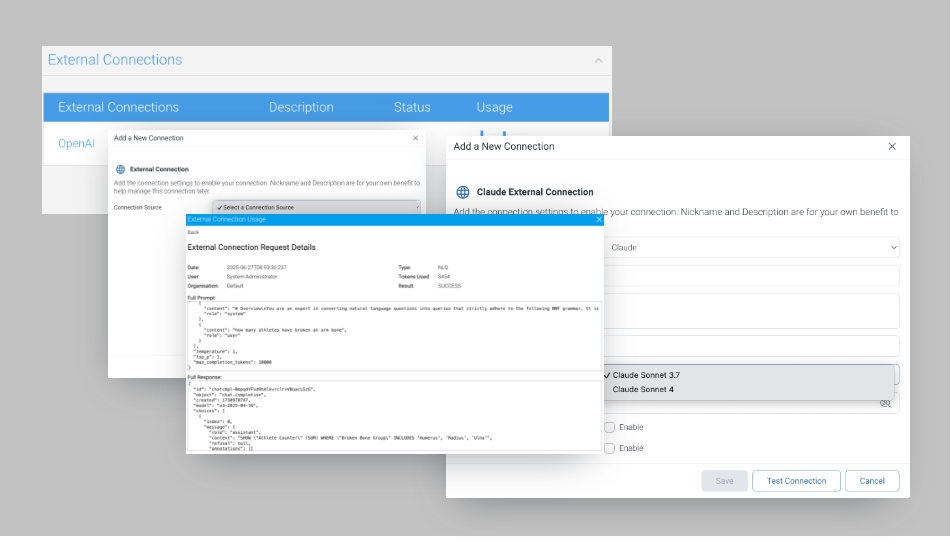Click the globe icon beside Claude External Connection
951x557 pixels.
point(463,192)
